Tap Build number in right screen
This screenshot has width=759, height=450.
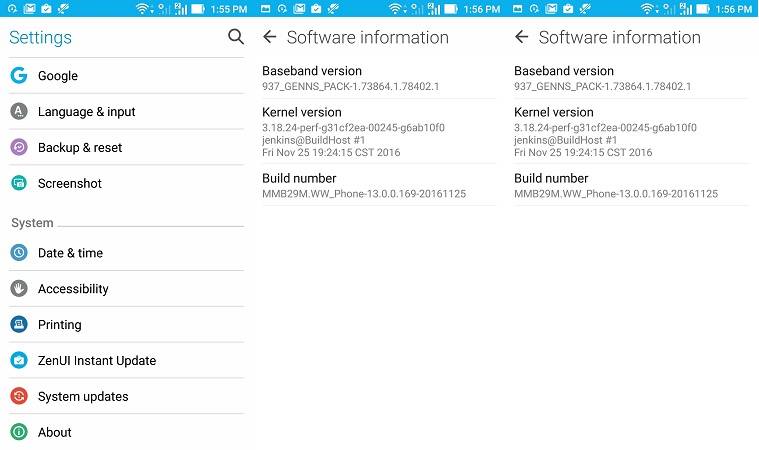pos(631,185)
